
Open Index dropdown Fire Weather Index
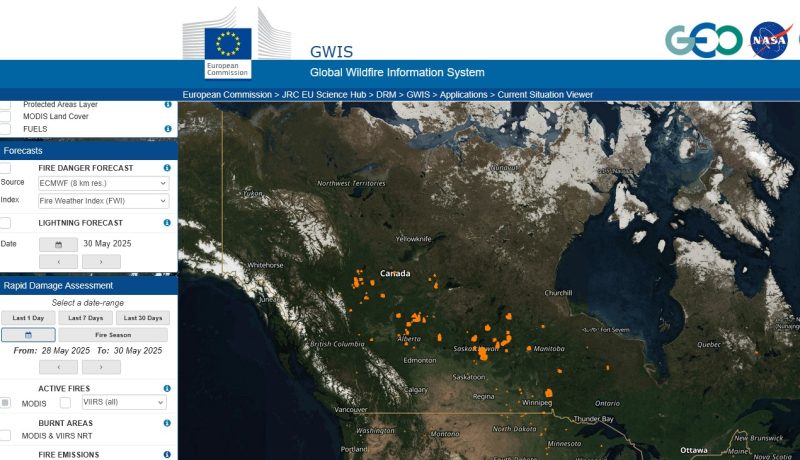pos(104,201)
